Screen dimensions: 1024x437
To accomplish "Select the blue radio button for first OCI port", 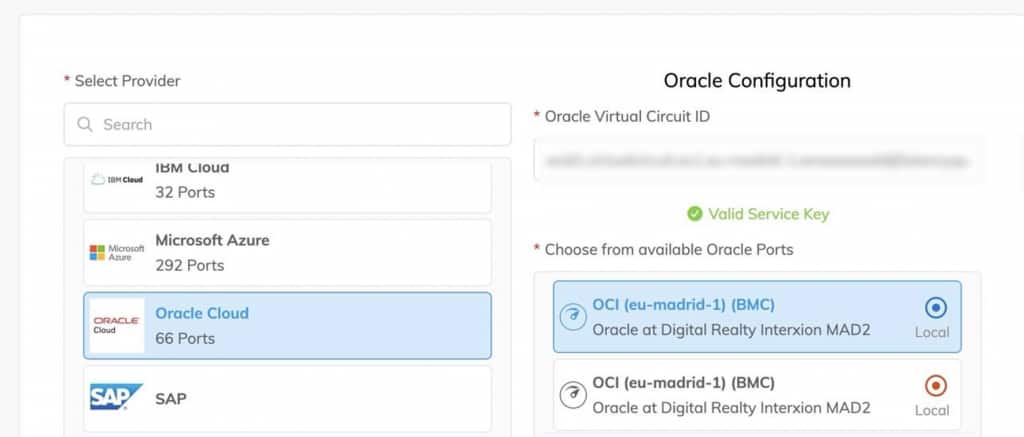I will tap(936, 307).
